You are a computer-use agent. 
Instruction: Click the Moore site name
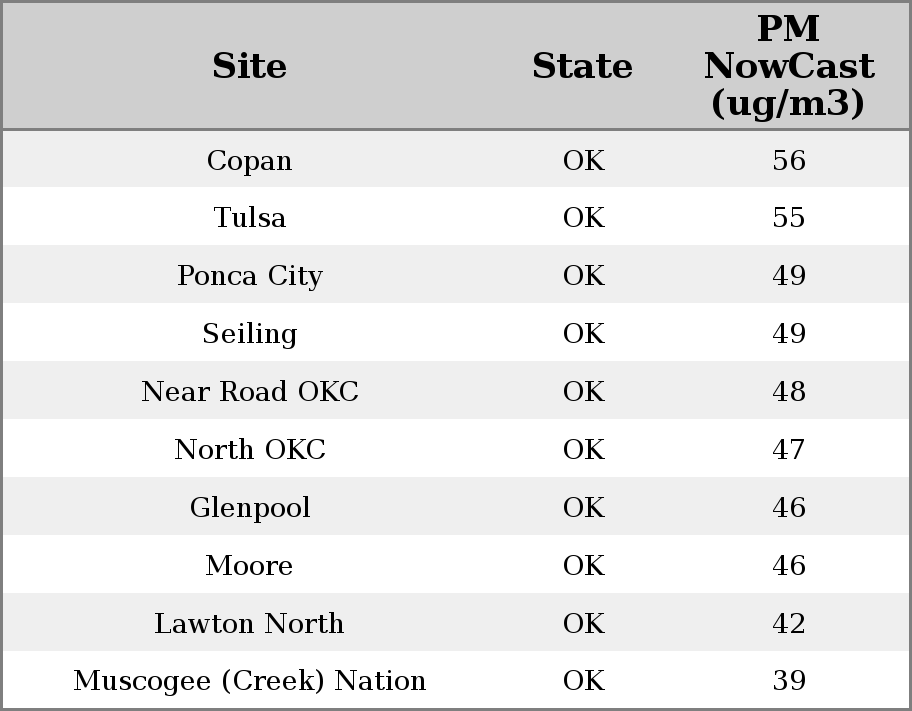(x=249, y=566)
